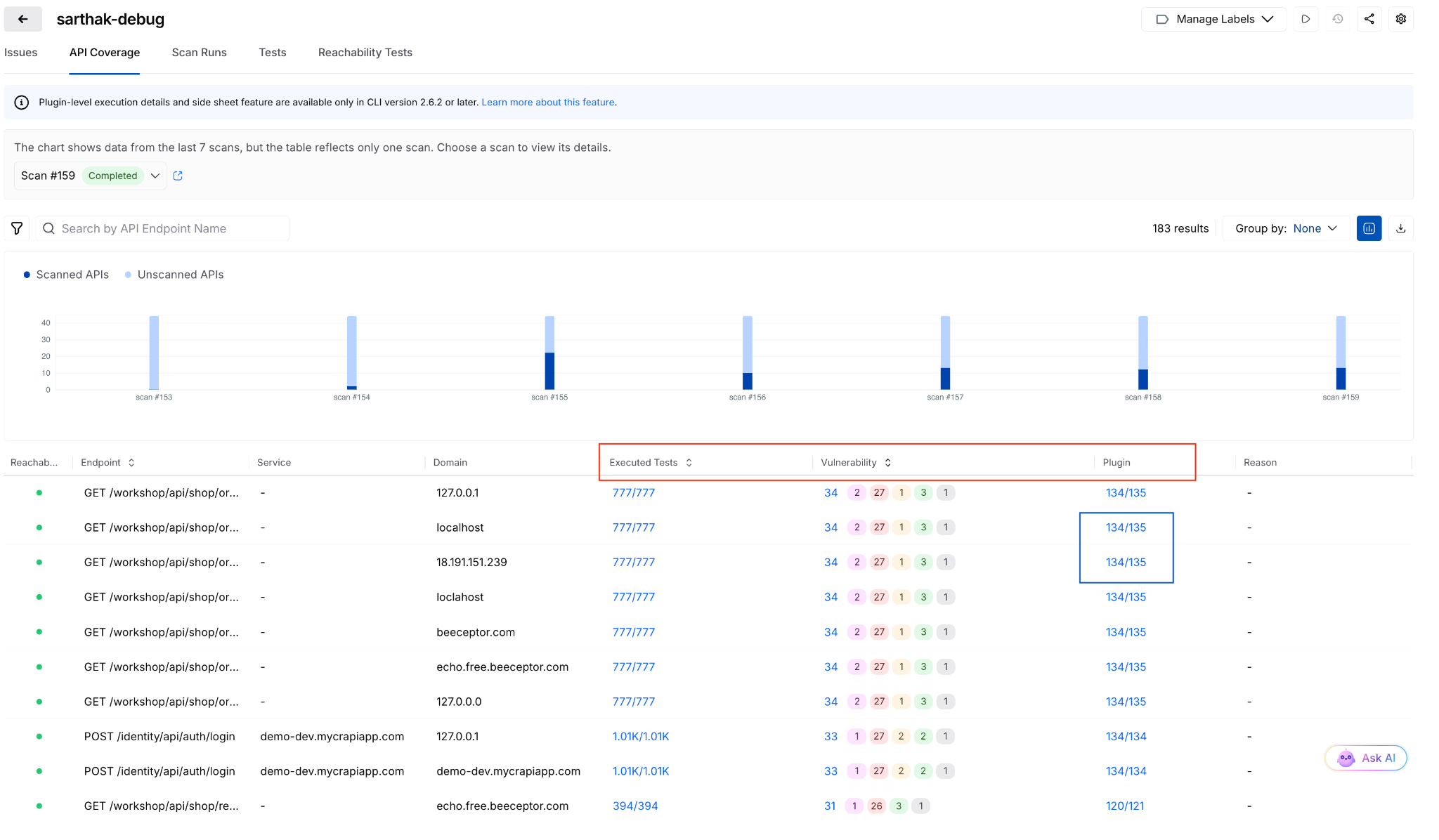Open Scan #159 in new tab icon
The width and height of the screenshot is (1439, 840).
click(178, 176)
